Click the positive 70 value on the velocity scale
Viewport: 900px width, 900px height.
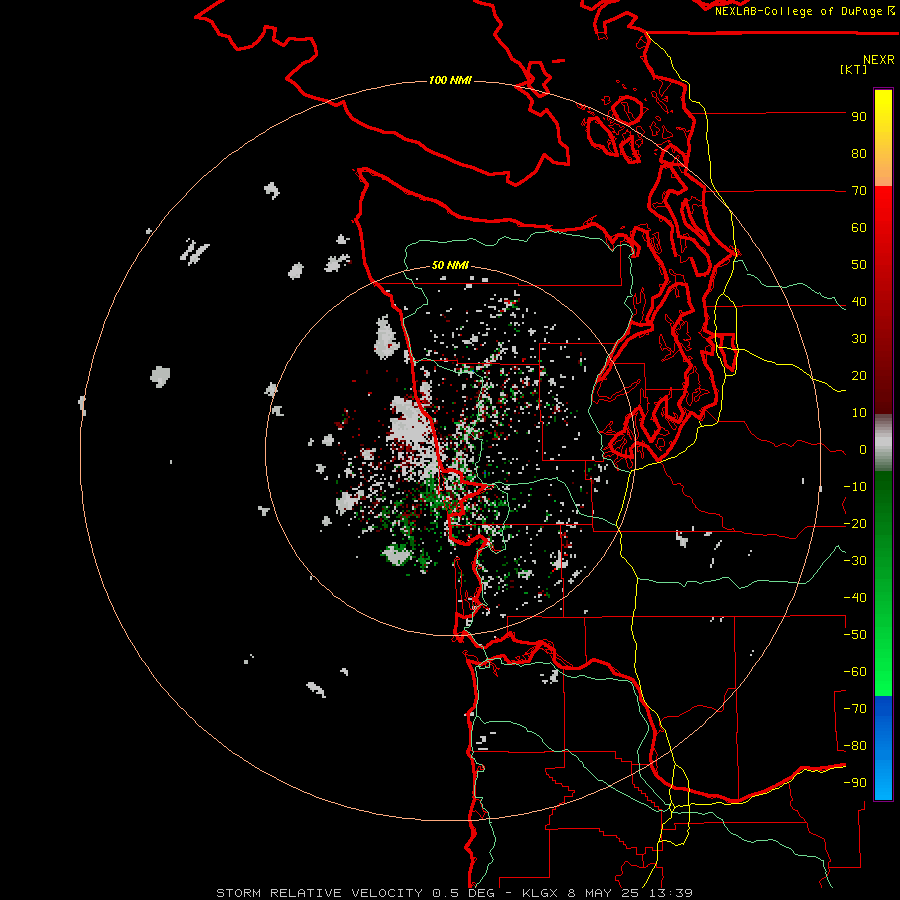859,191
